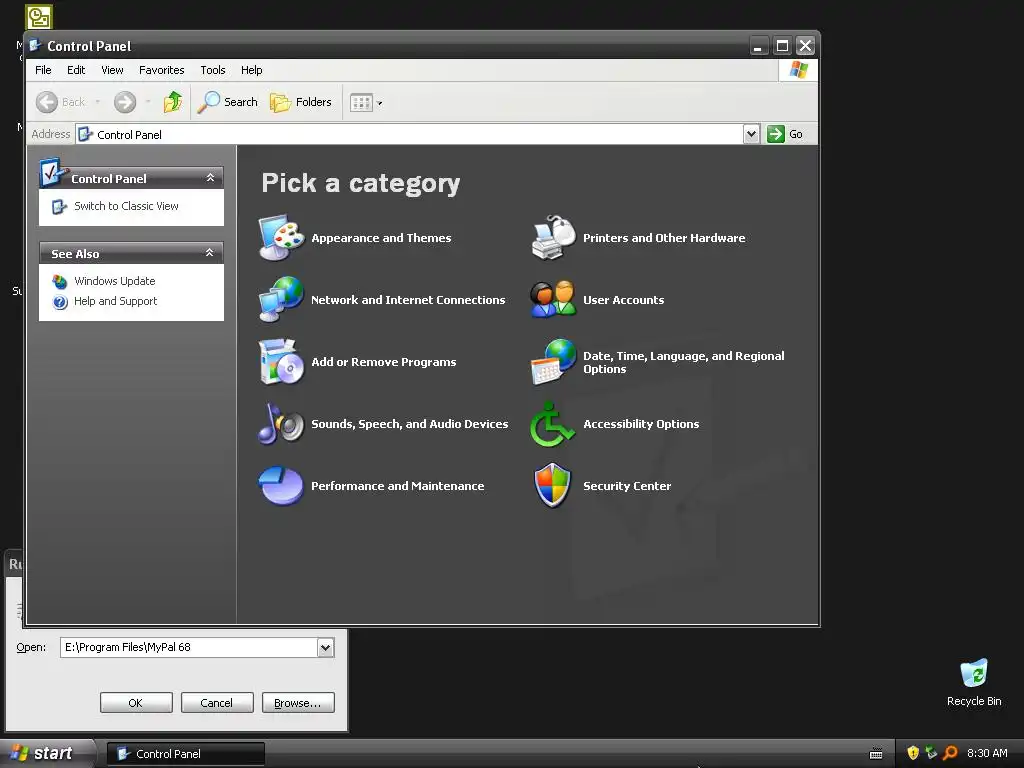The height and width of the screenshot is (768, 1024).
Task: Click Cancel in the Run dialog
Action: point(217,703)
